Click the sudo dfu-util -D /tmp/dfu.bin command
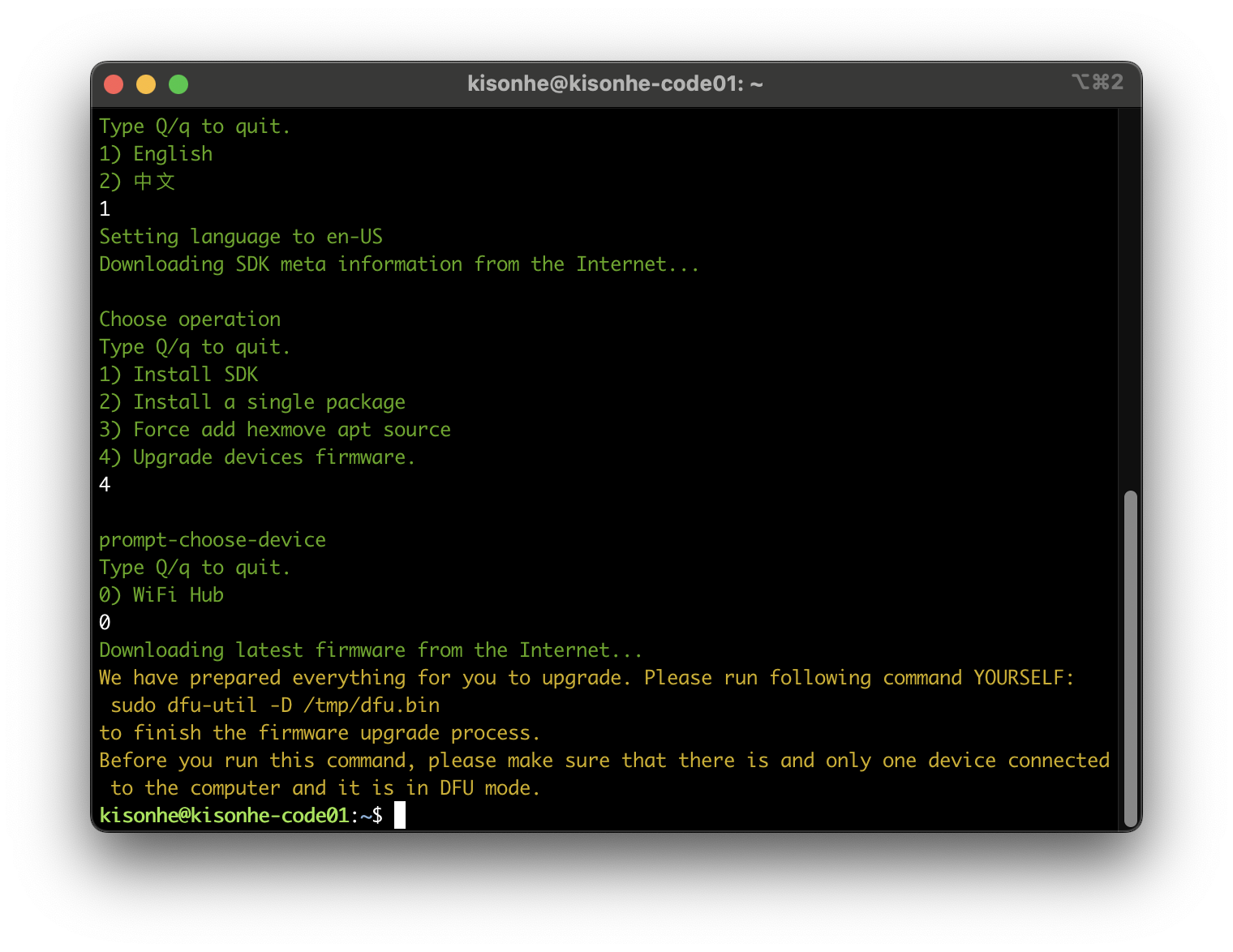The height and width of the screenshot is (952, 1233). point(275,705)
